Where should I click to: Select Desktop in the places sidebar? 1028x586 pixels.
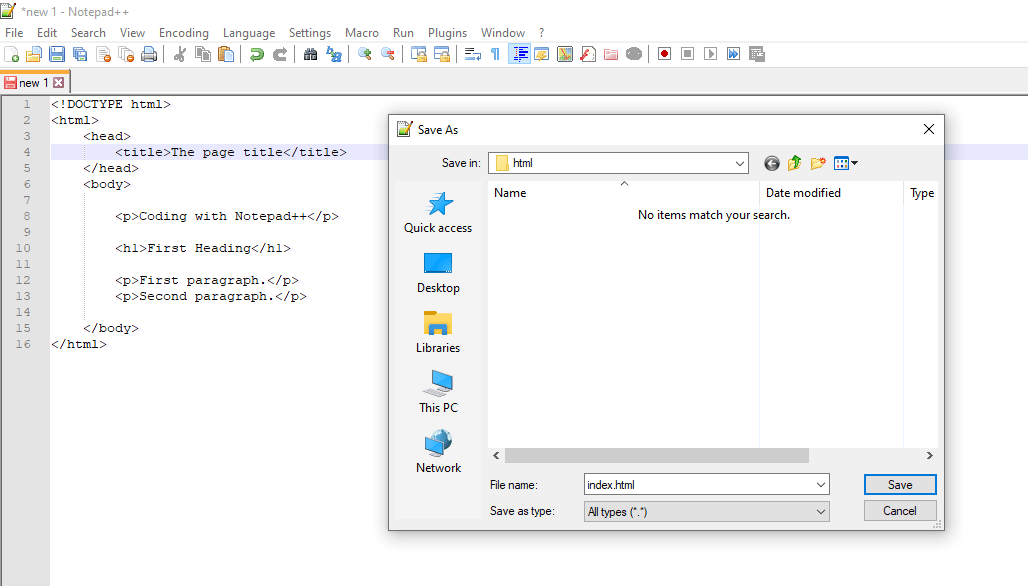click(438, 272)
